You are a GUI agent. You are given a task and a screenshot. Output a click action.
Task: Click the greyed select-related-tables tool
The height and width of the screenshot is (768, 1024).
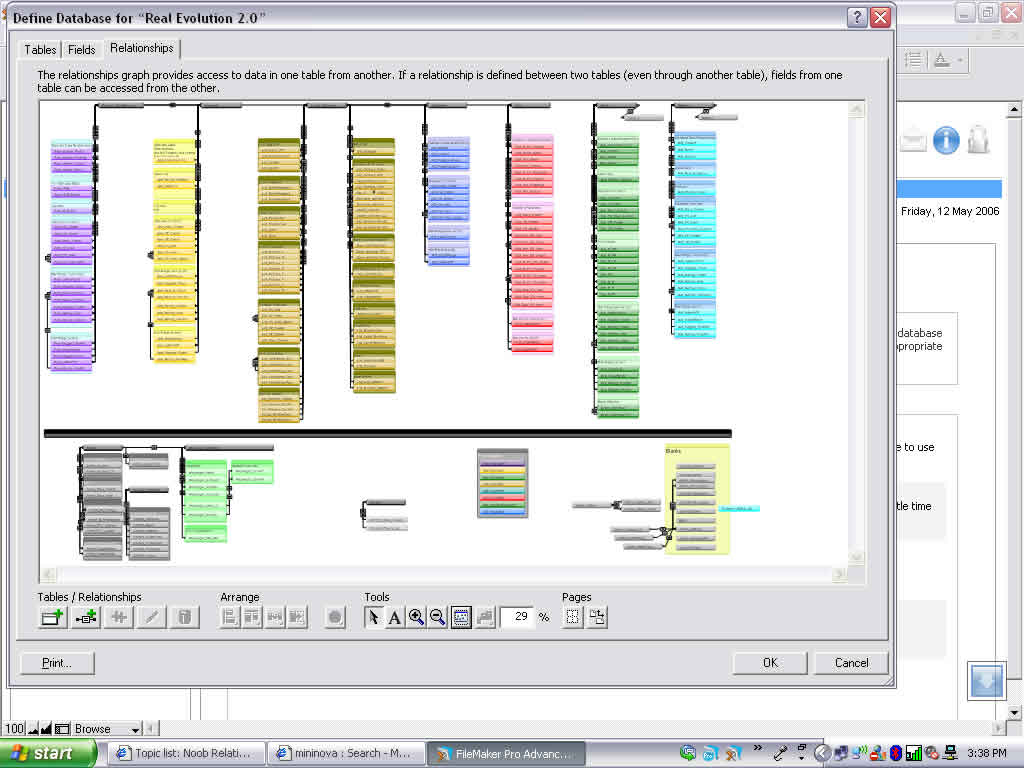point(485,616)
